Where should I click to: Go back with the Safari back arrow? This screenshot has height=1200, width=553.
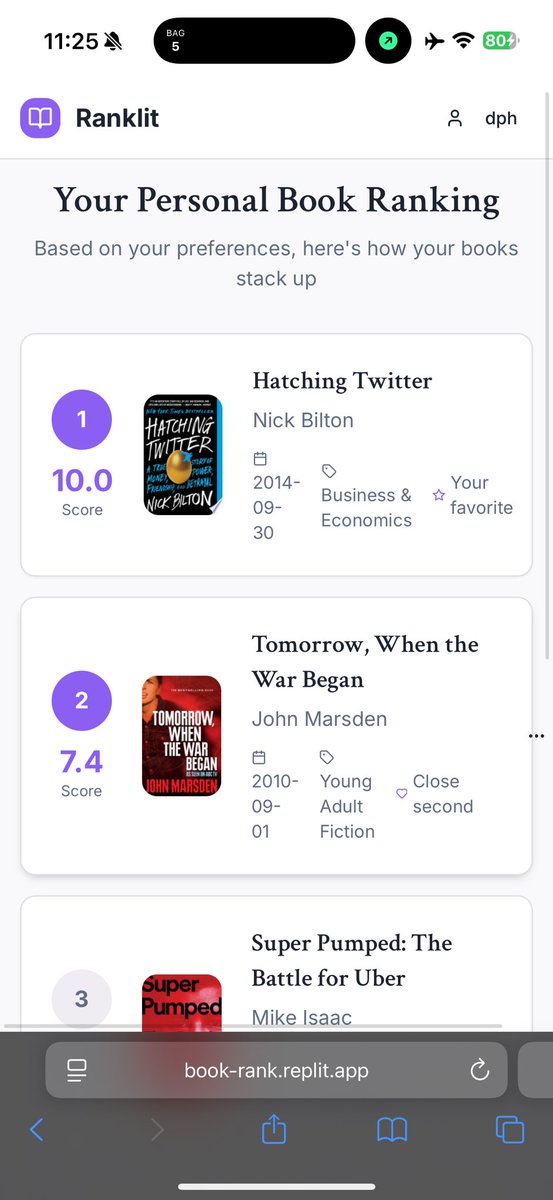[x=37, y=1130]
